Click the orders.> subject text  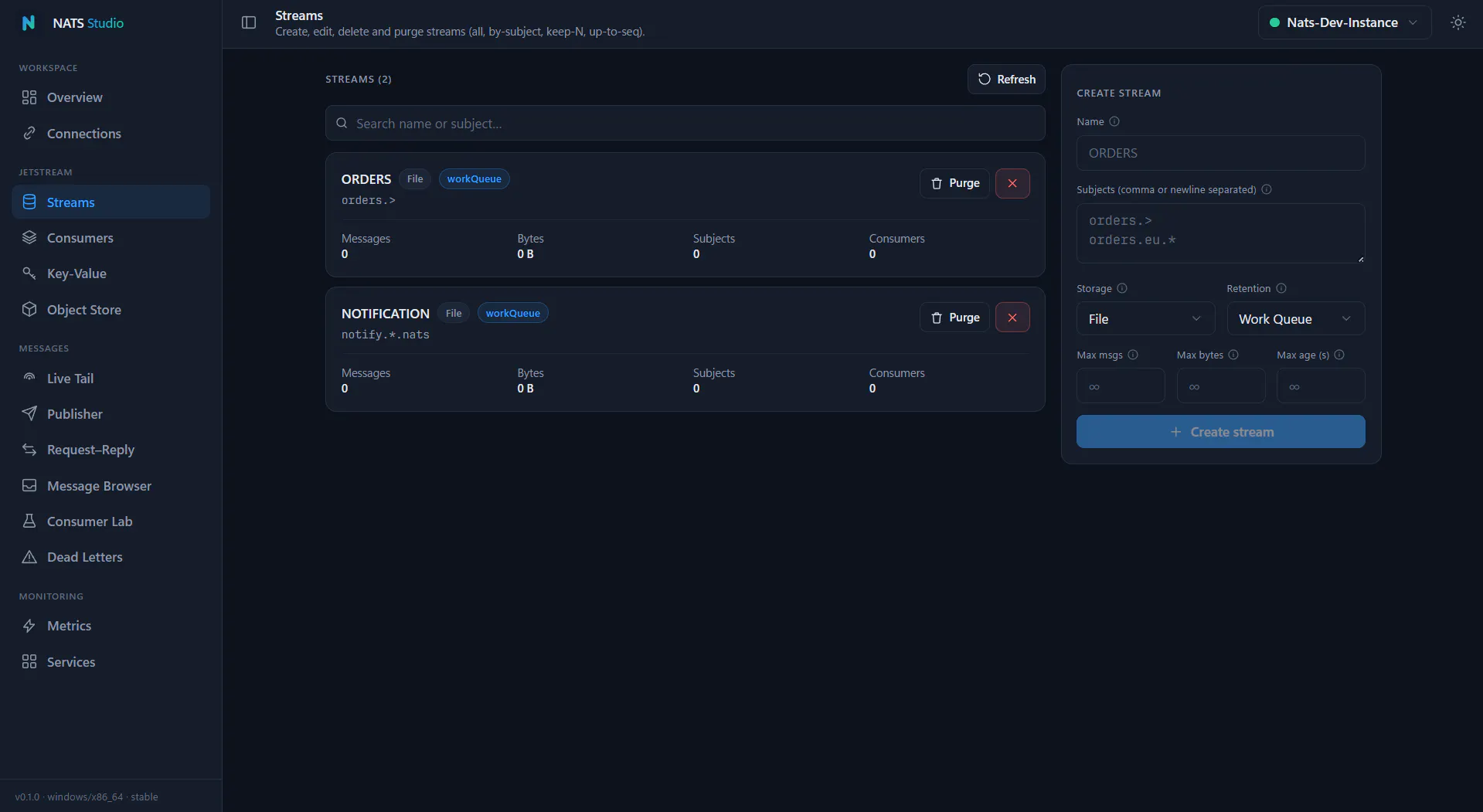tap(369, 200)
